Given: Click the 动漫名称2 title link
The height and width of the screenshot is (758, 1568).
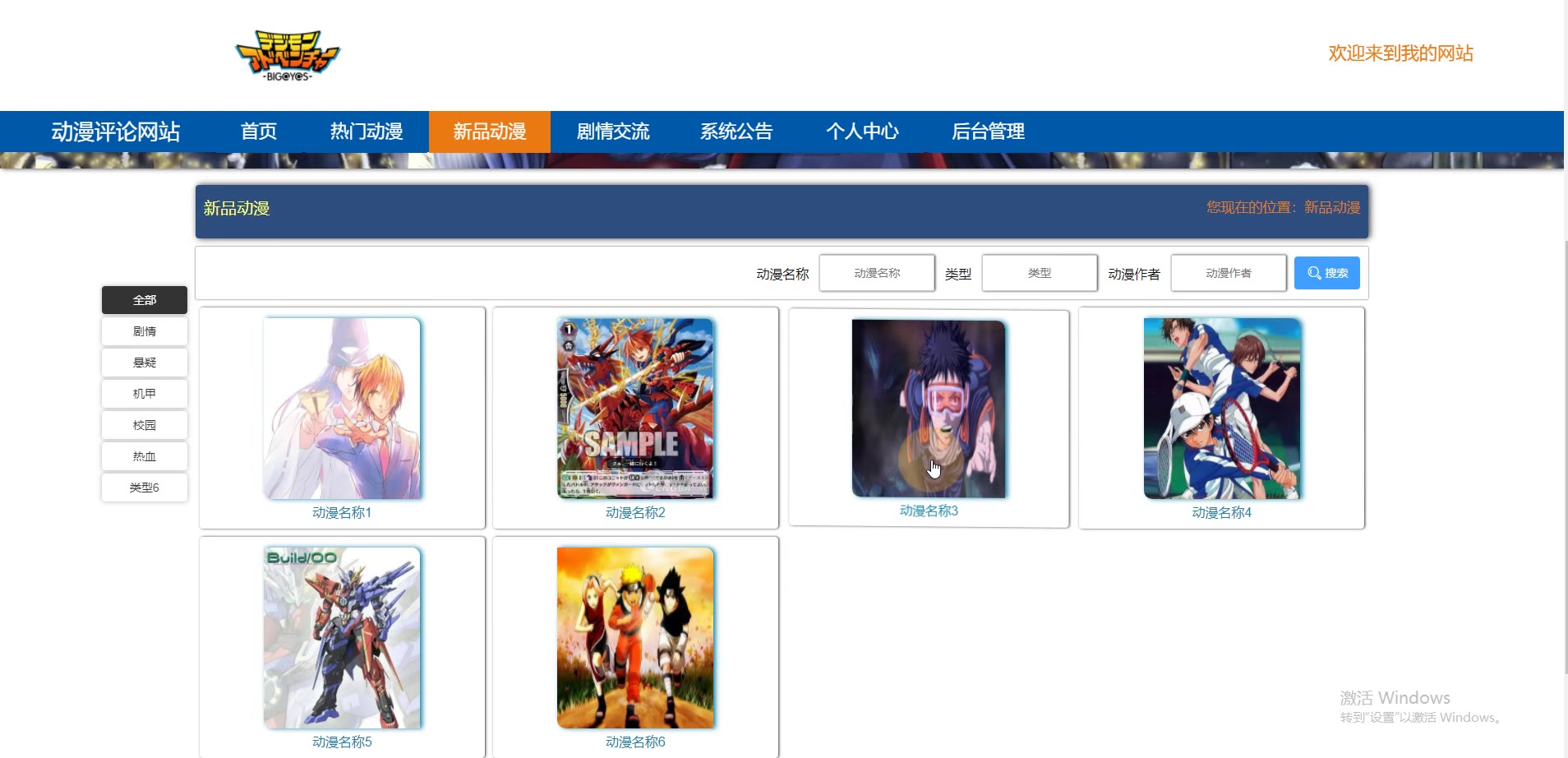Looking at the screenshot, I should tap(635, 513).
